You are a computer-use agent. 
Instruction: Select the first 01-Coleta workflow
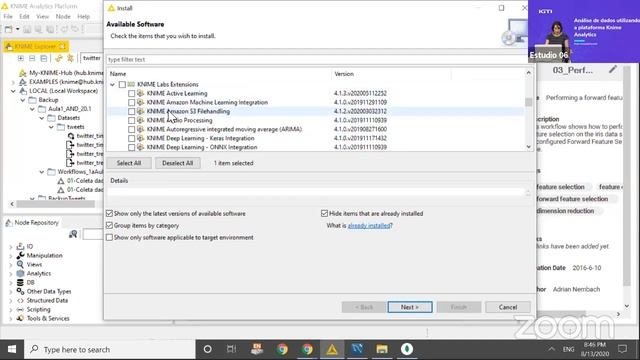(x=80, y=181)
